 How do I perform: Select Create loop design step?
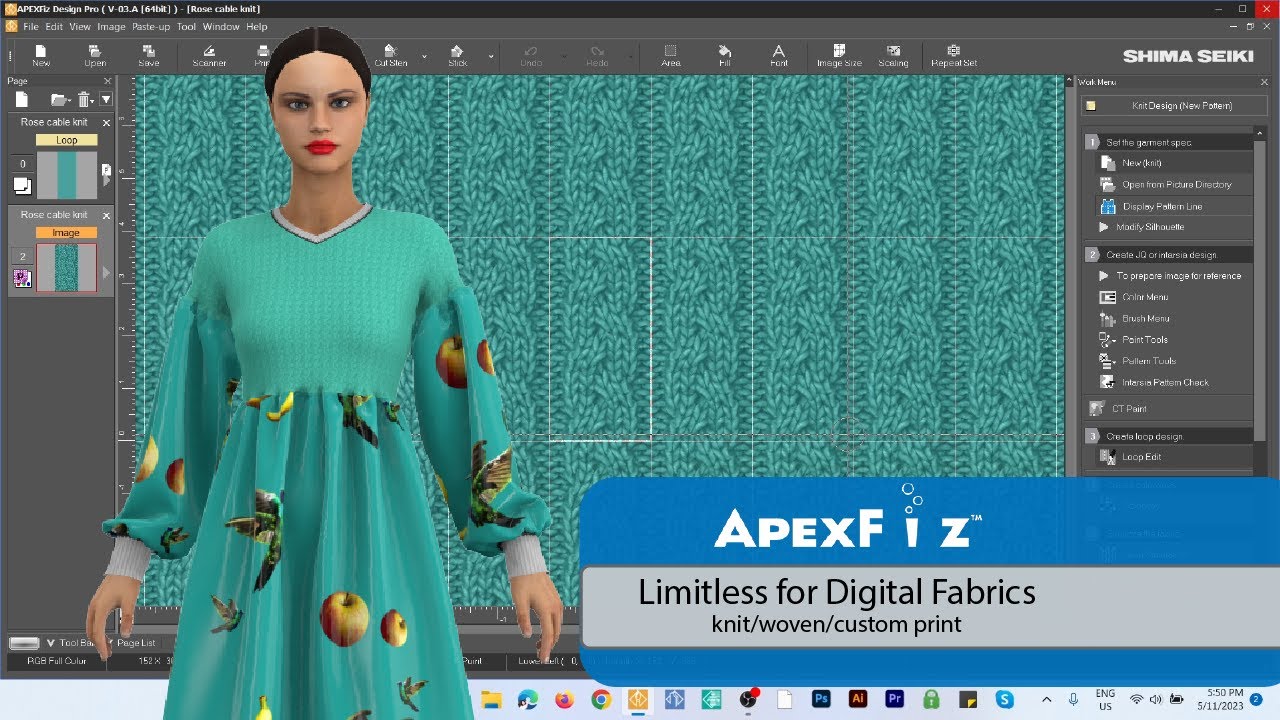1169,436
